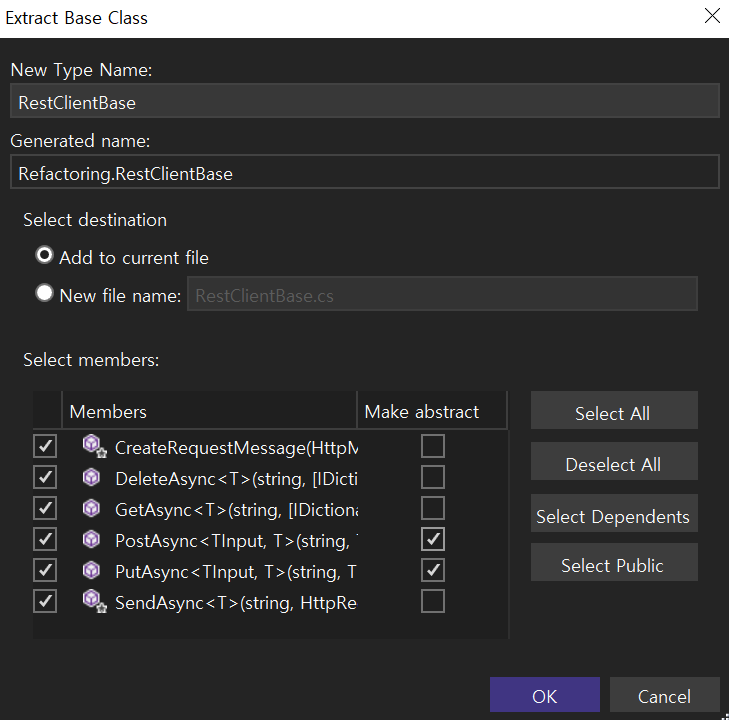Confirm the dialog with OK
The image size is (729, 720).
coord(544,696)
